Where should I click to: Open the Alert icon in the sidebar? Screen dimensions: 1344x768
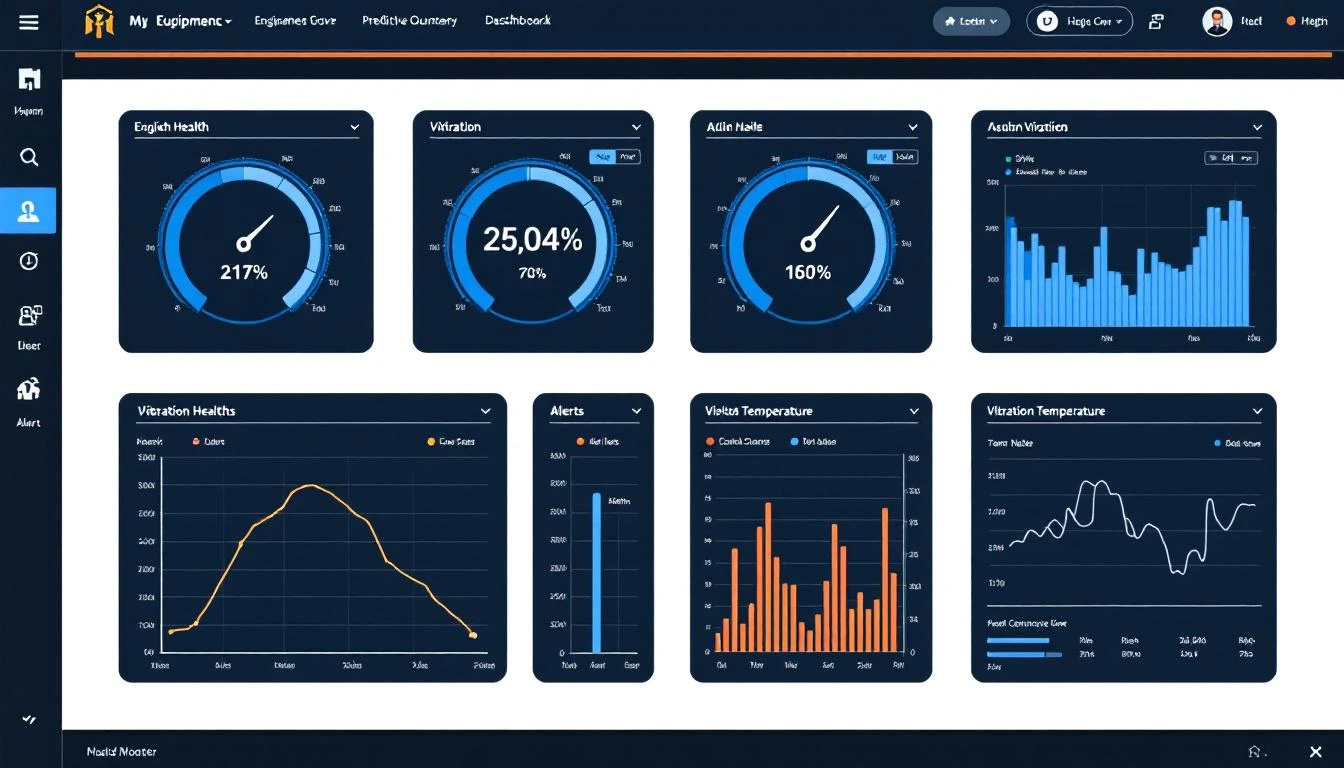(28, 390)
